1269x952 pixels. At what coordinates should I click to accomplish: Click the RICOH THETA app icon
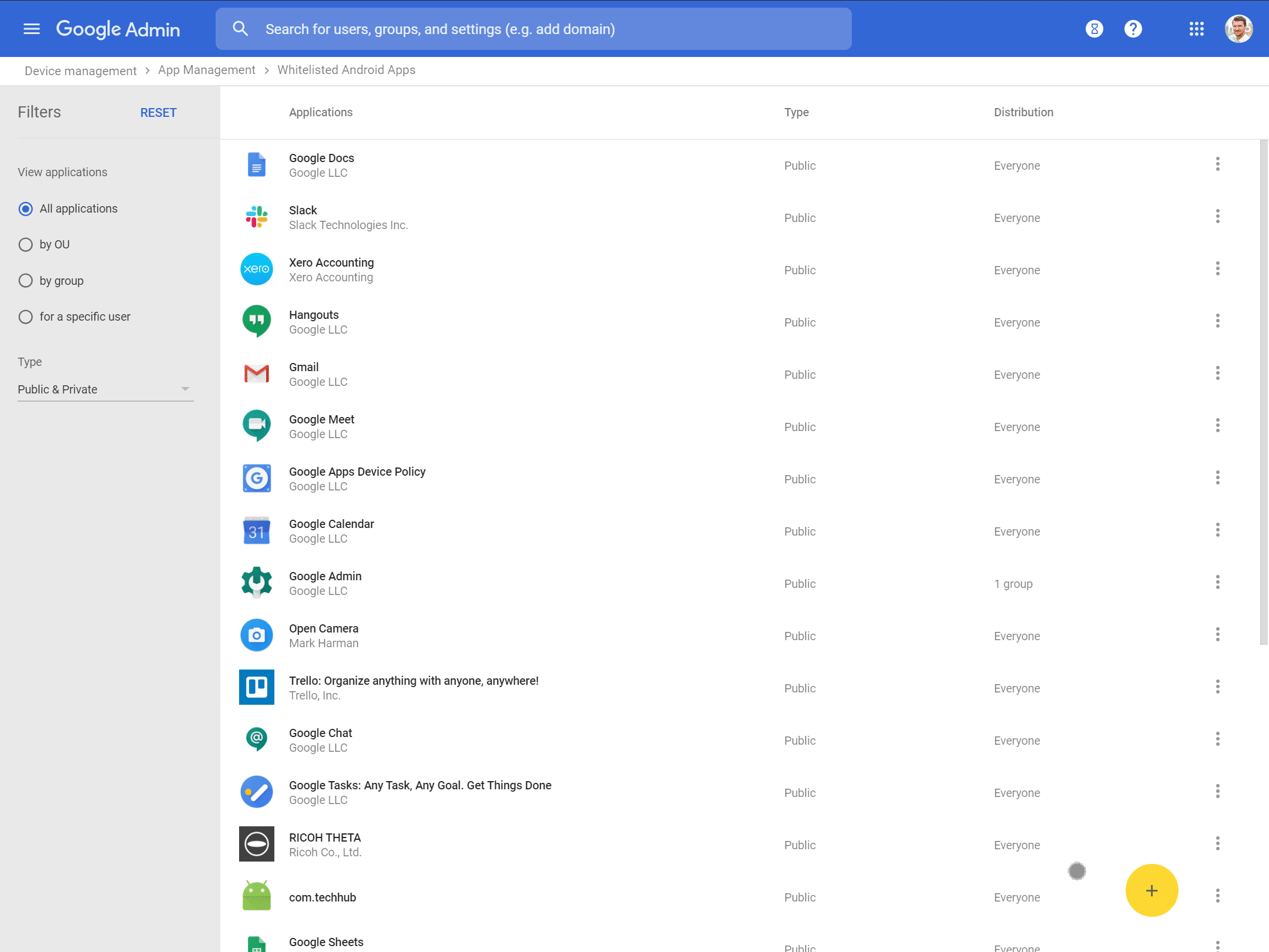pyautogui.click(x=257, y=844)
